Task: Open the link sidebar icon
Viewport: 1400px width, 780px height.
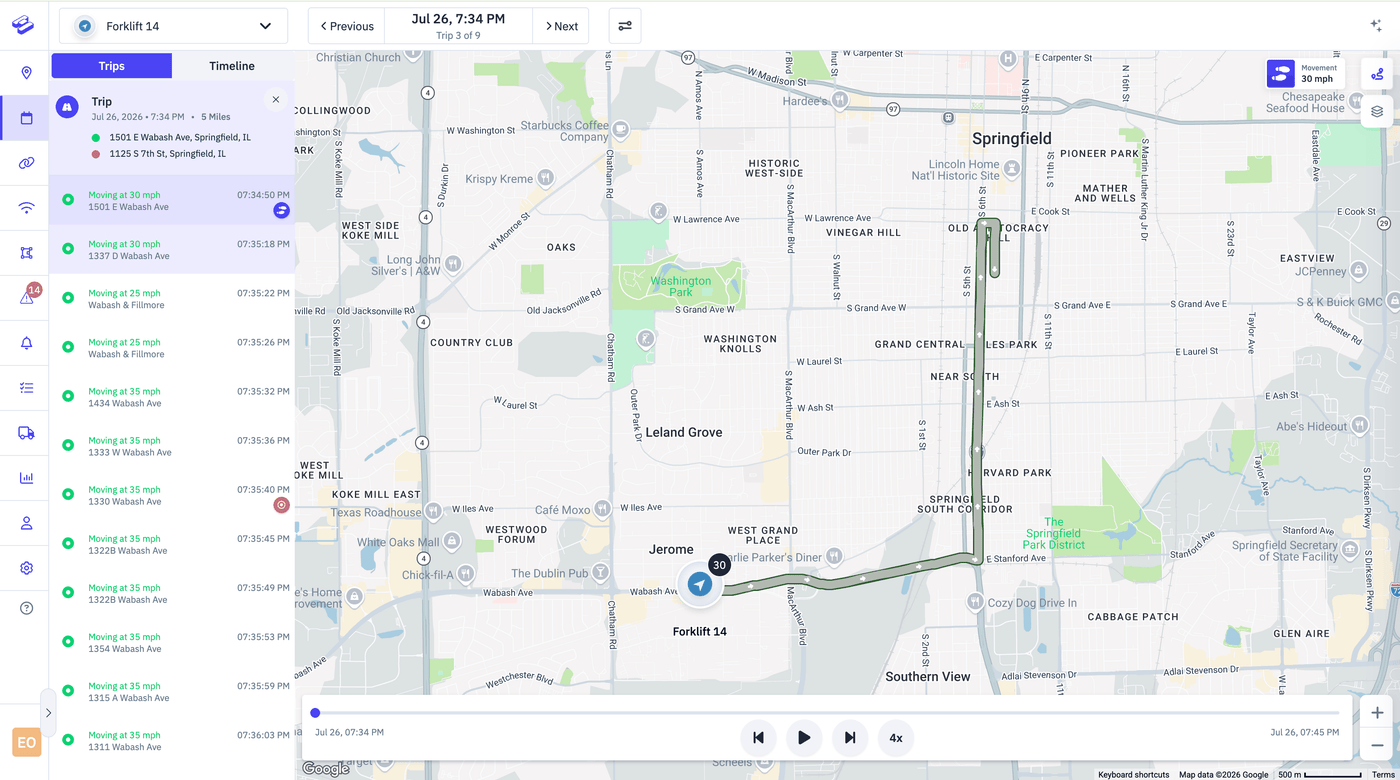Action: (26, 163)
